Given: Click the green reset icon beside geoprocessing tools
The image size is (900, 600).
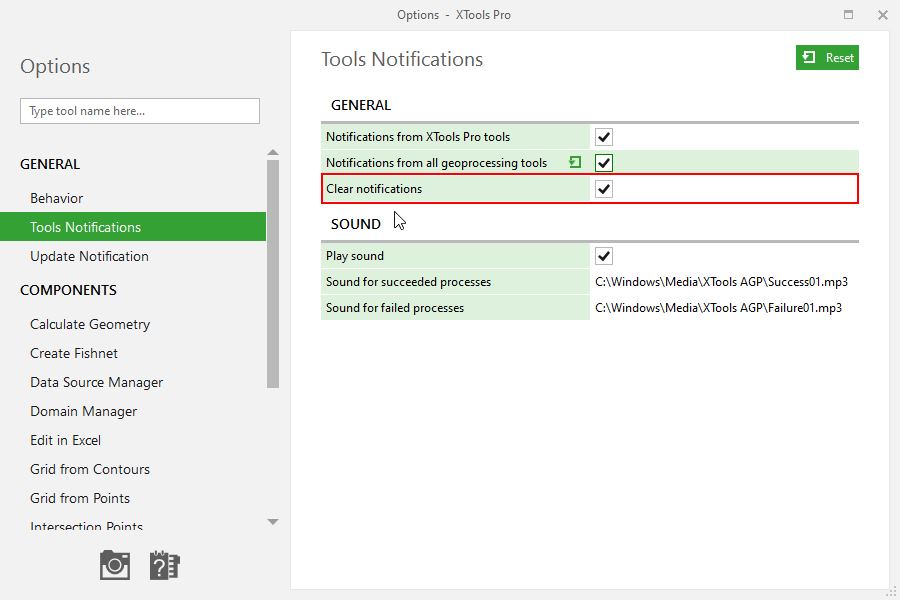Looking at the screenshot, I should tap(575, 162).
